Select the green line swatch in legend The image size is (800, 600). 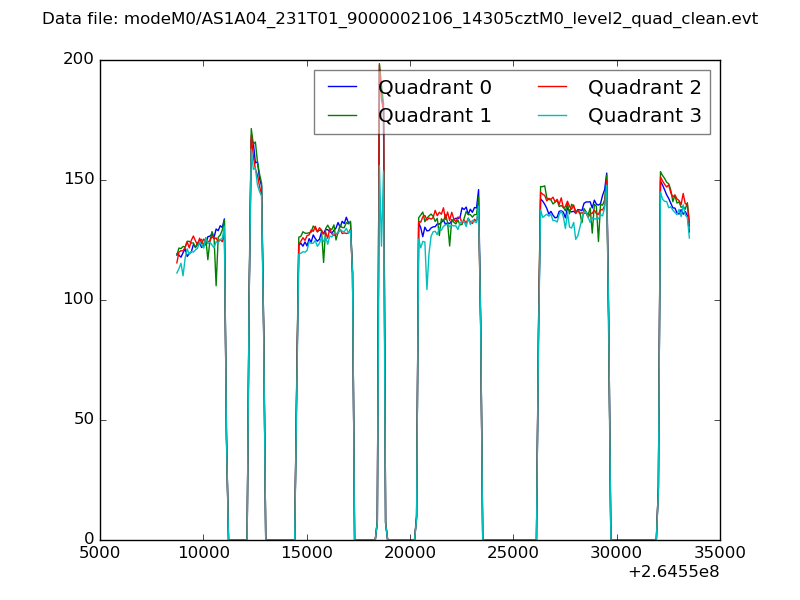[x=342, y=115]
